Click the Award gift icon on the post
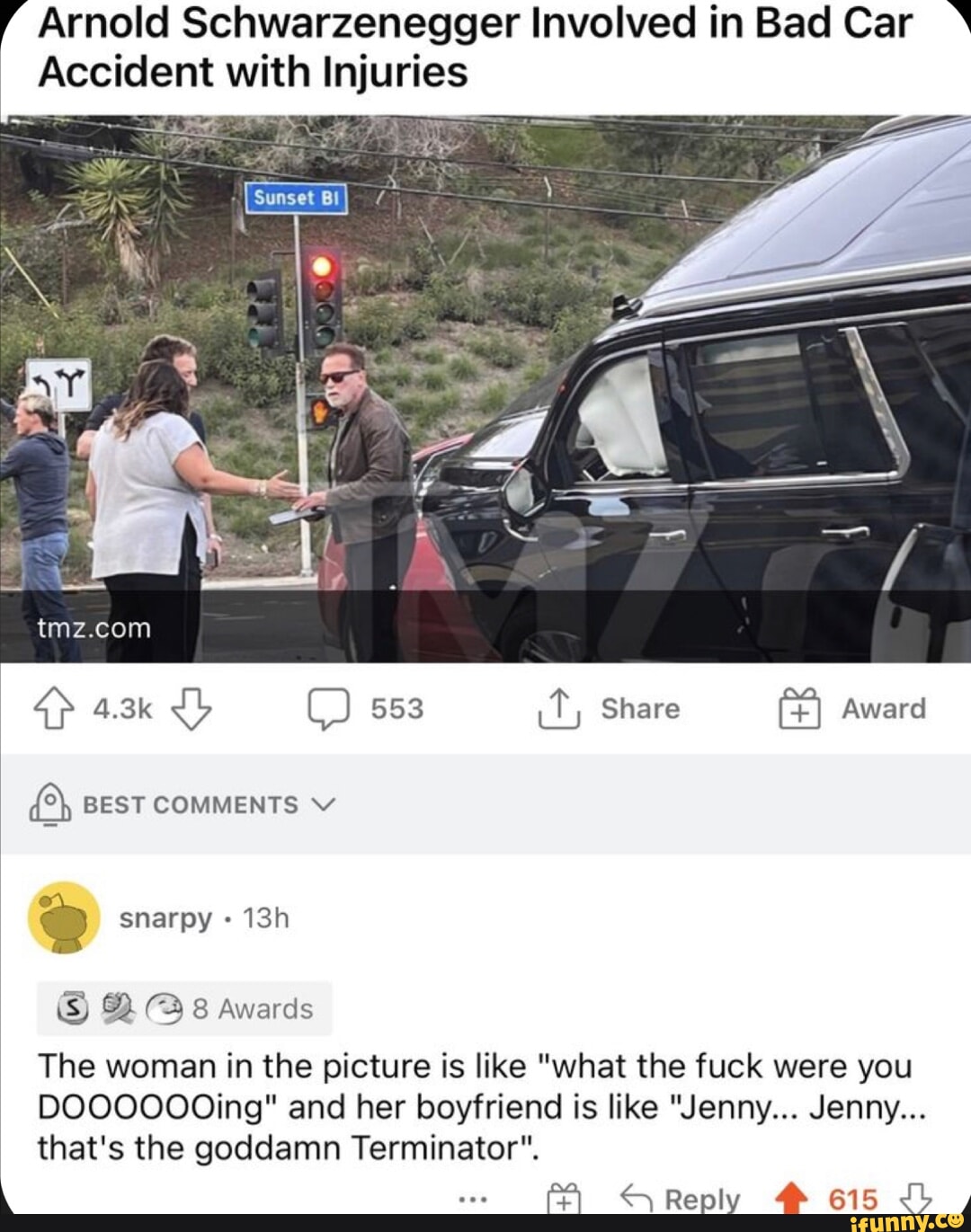The height and width of the screenshot is (1232, 971). (799, 709)
